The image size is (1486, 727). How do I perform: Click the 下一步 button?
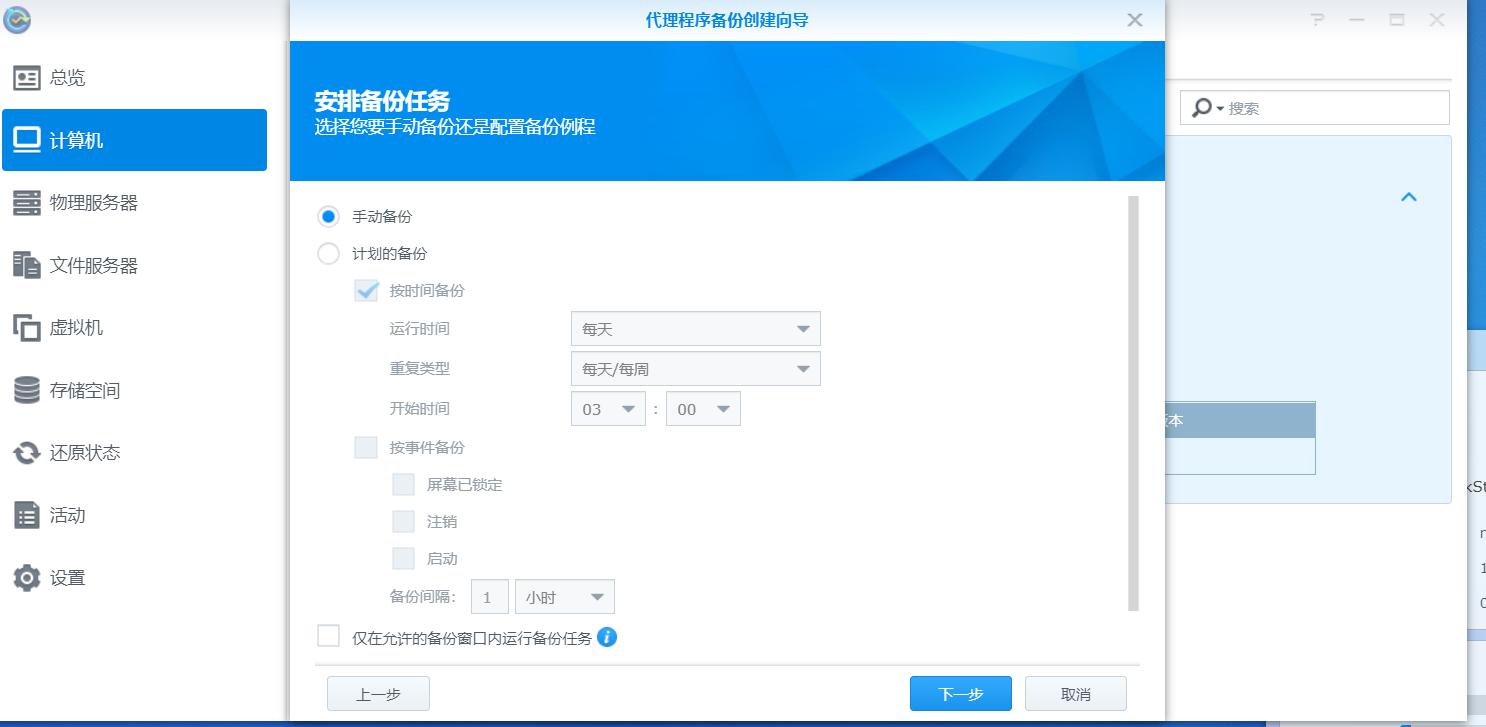[x=959, y=693]
